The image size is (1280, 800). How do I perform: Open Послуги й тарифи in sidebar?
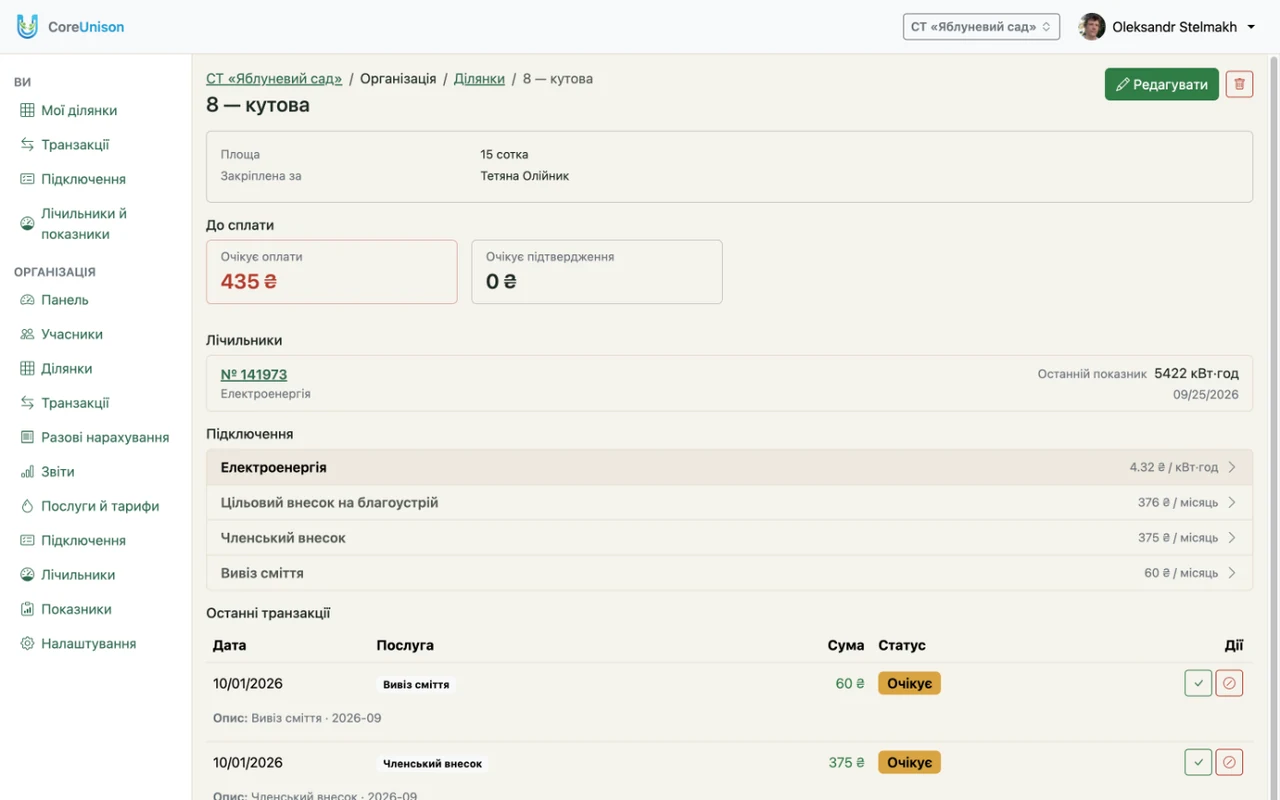coord(100,506)
